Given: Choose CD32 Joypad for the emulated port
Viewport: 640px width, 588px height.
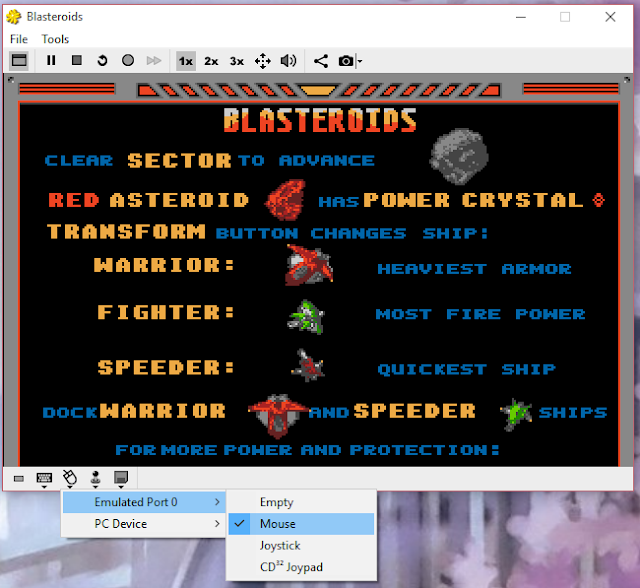Looking at the screenshot, I should point(301,567).
